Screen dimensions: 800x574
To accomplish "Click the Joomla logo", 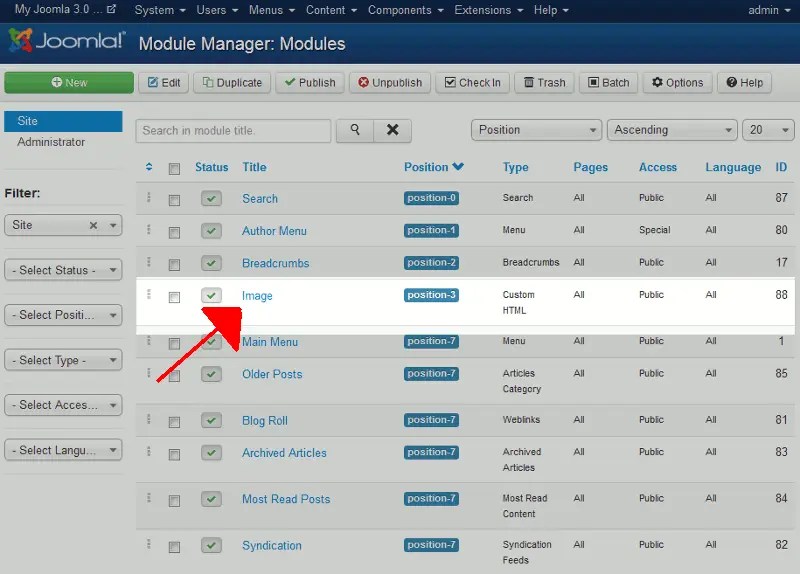I will point(67,41).
